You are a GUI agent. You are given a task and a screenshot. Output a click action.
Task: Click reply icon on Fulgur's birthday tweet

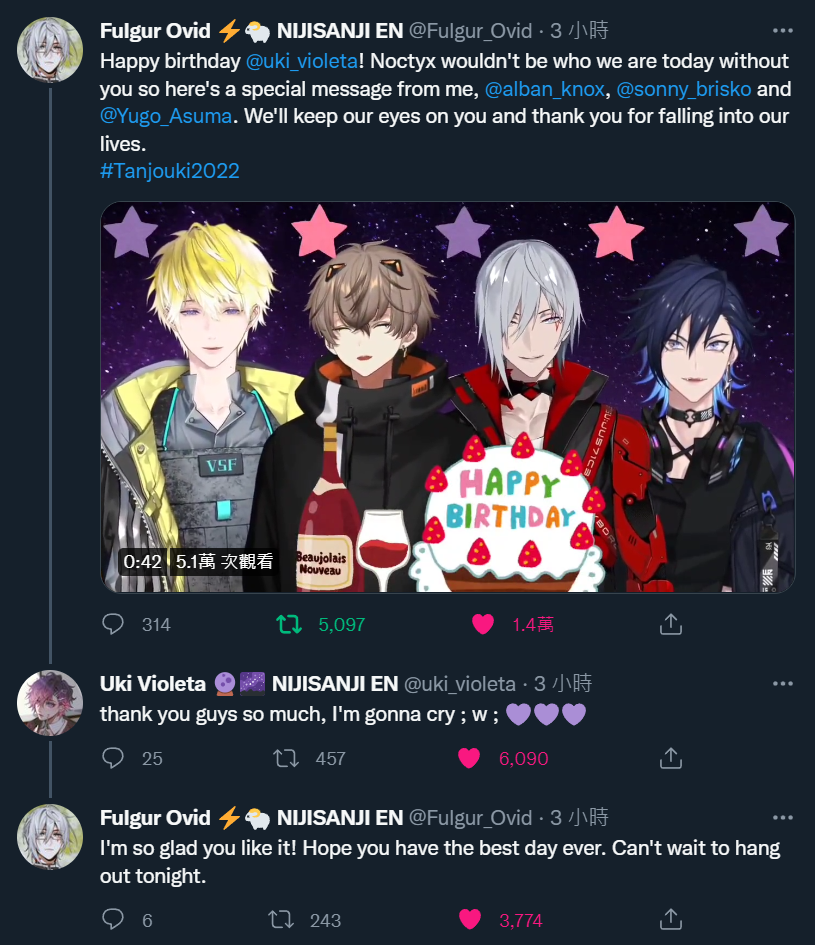113,624
